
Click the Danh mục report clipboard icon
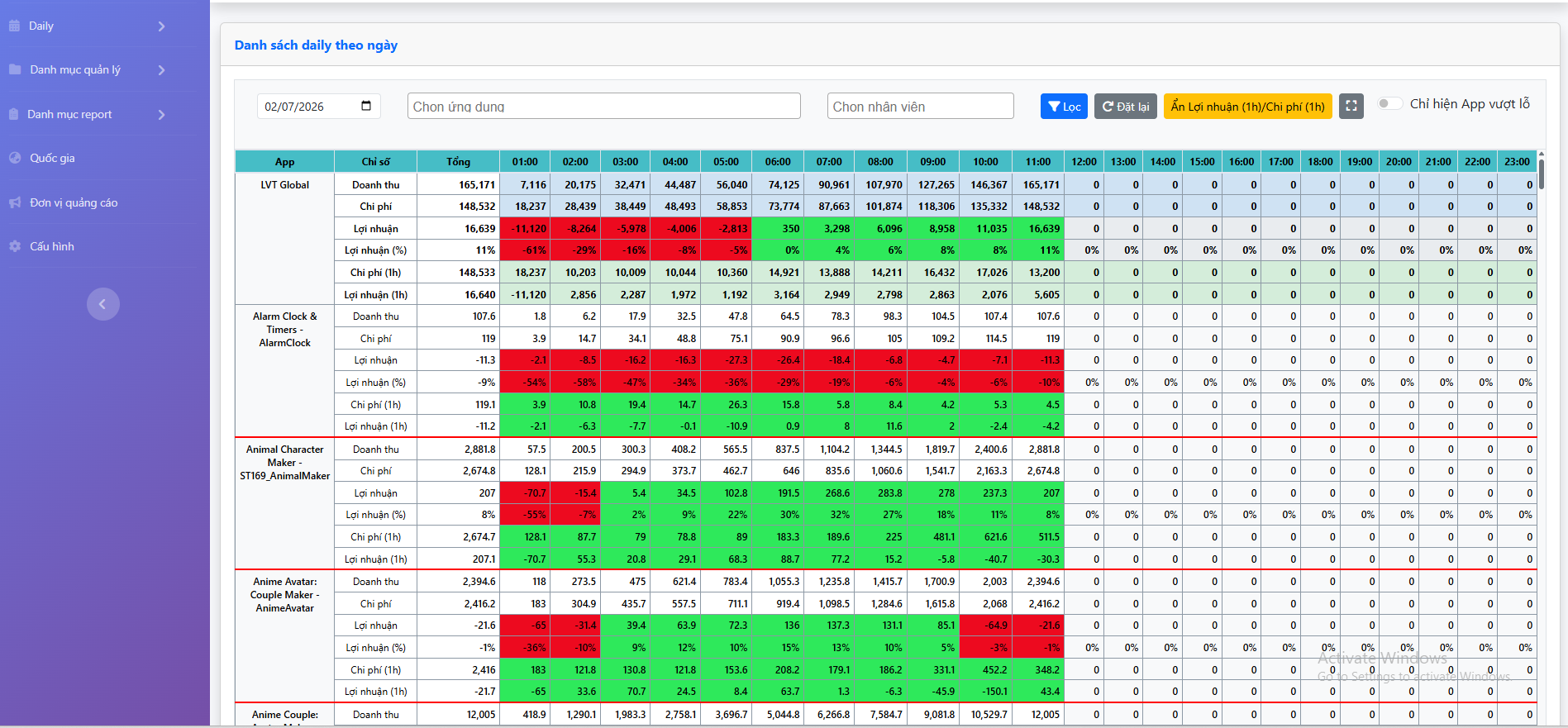[x=14, y=114]
